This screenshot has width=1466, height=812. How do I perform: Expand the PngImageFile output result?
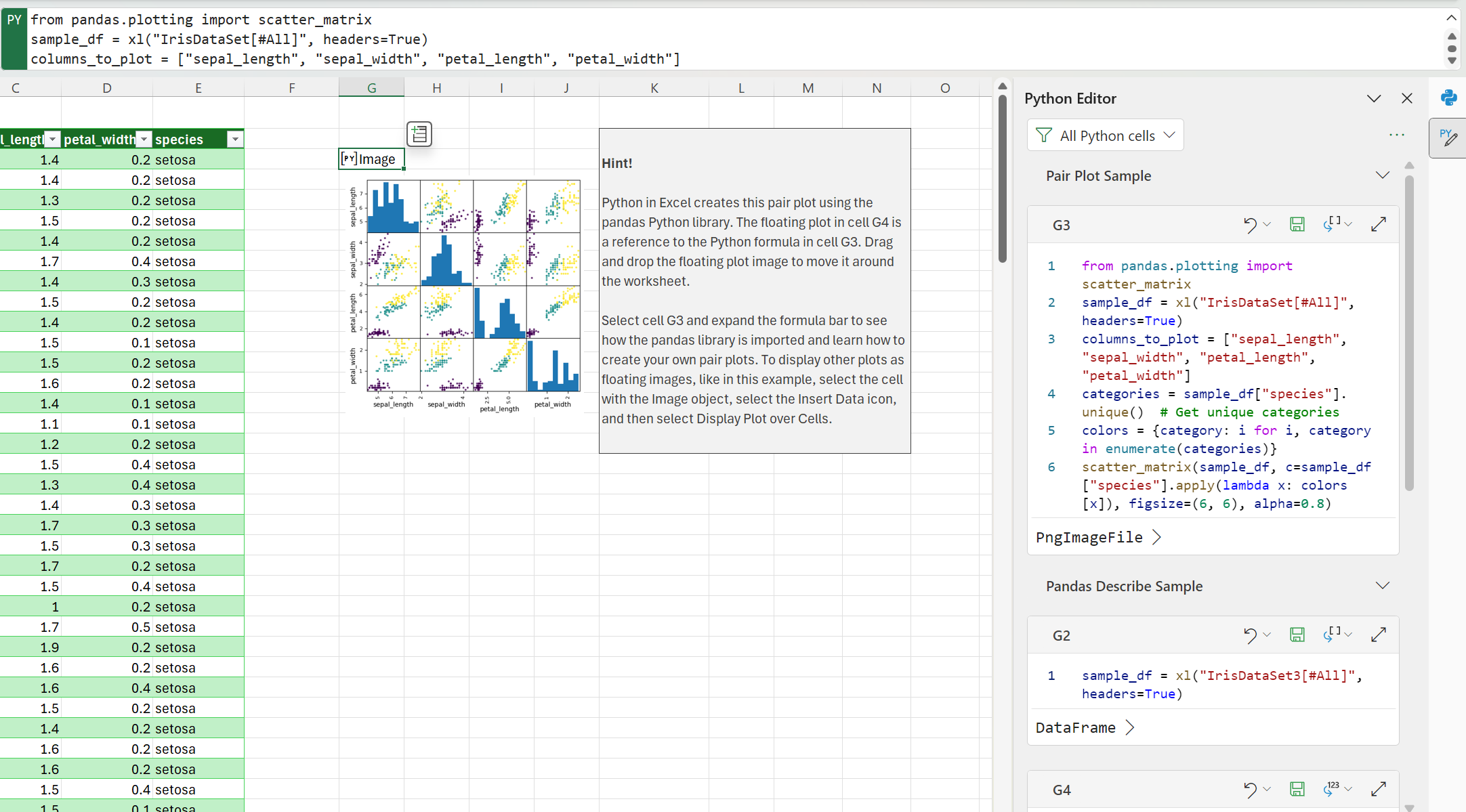[1156, 537]
